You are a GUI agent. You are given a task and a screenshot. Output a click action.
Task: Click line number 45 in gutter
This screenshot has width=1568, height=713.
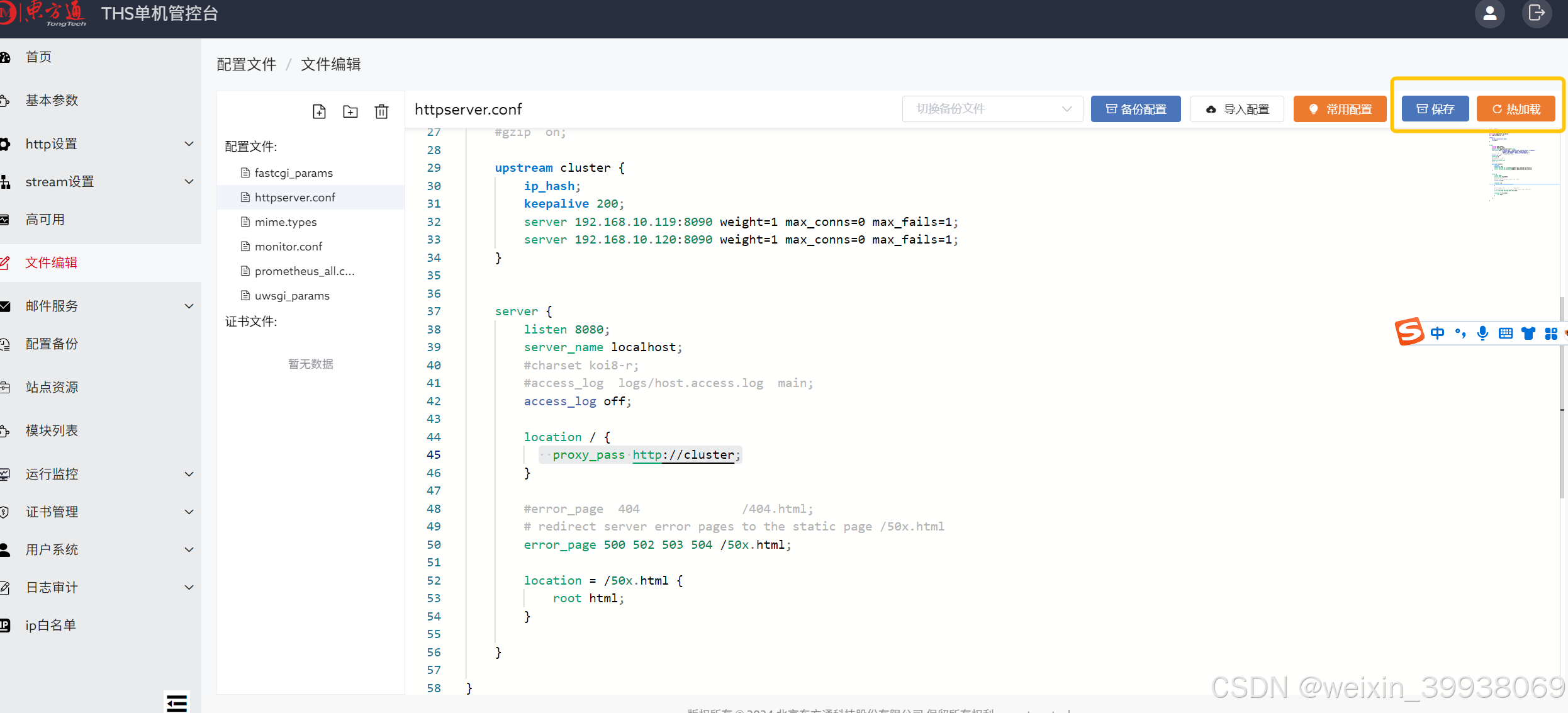(x=434, y=455)
